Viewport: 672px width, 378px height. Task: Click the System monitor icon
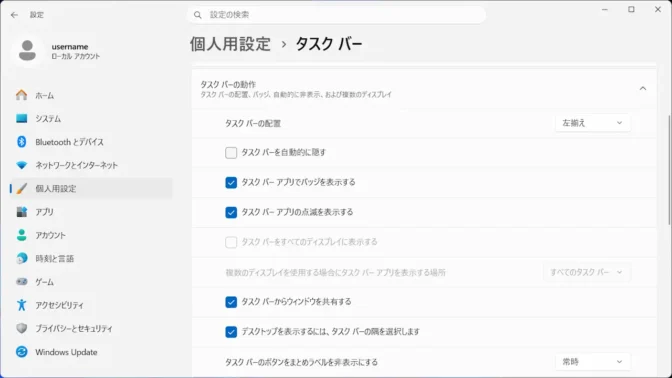click(x=21, y=118)
